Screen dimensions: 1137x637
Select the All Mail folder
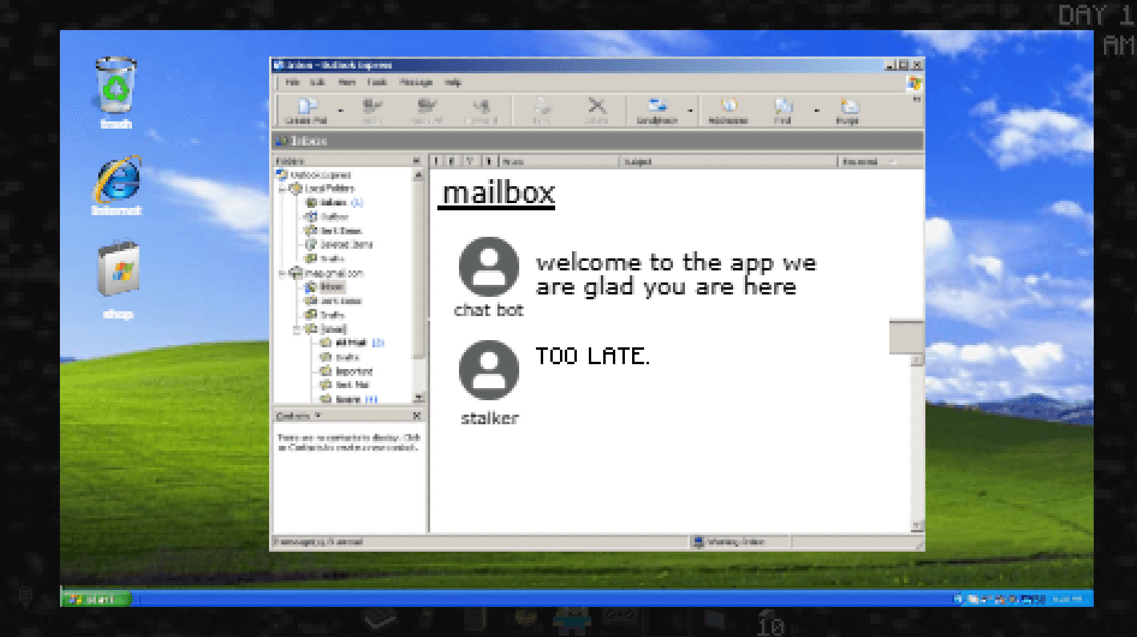352,343
